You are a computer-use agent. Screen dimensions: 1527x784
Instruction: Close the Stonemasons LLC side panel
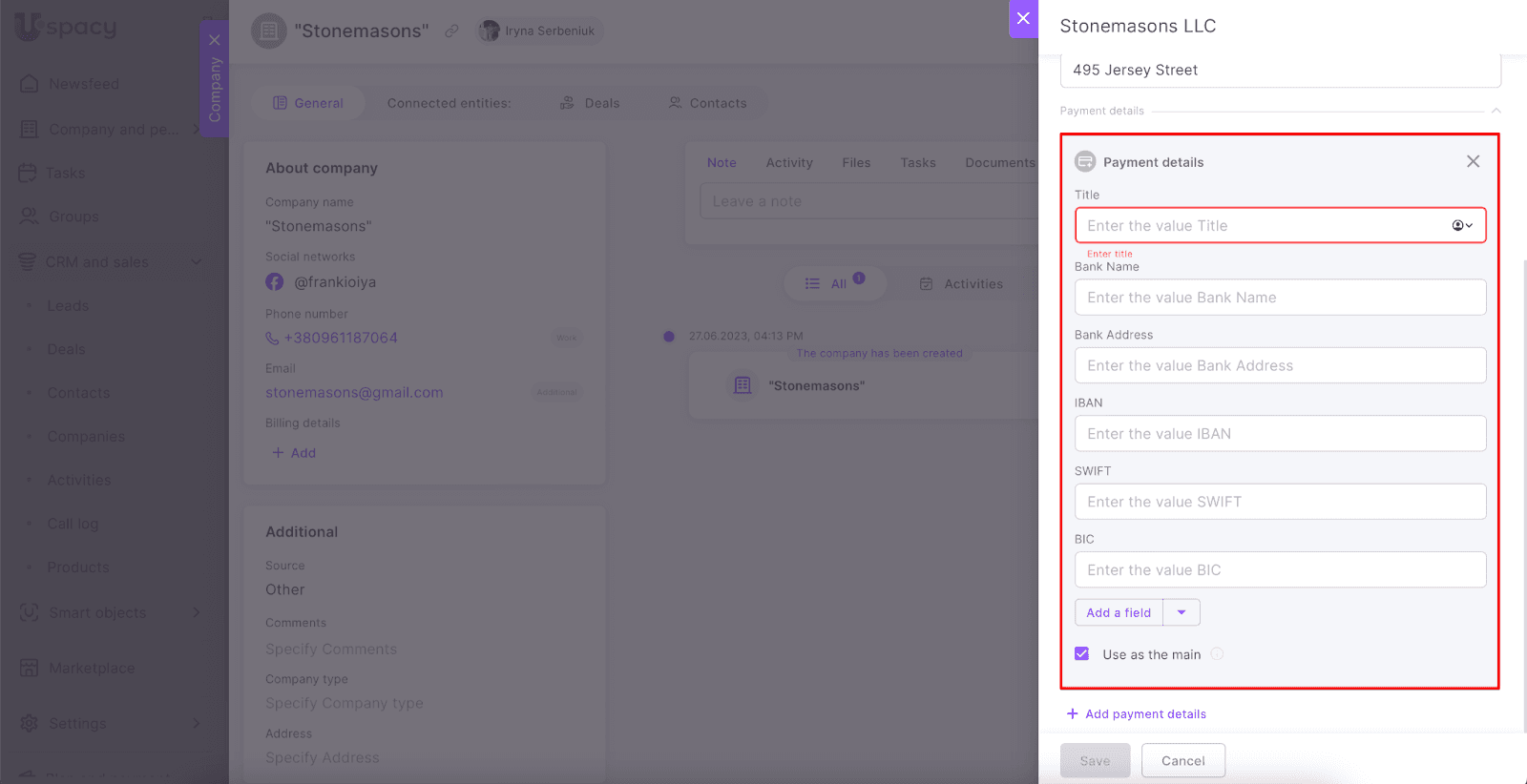[1023, 19]
